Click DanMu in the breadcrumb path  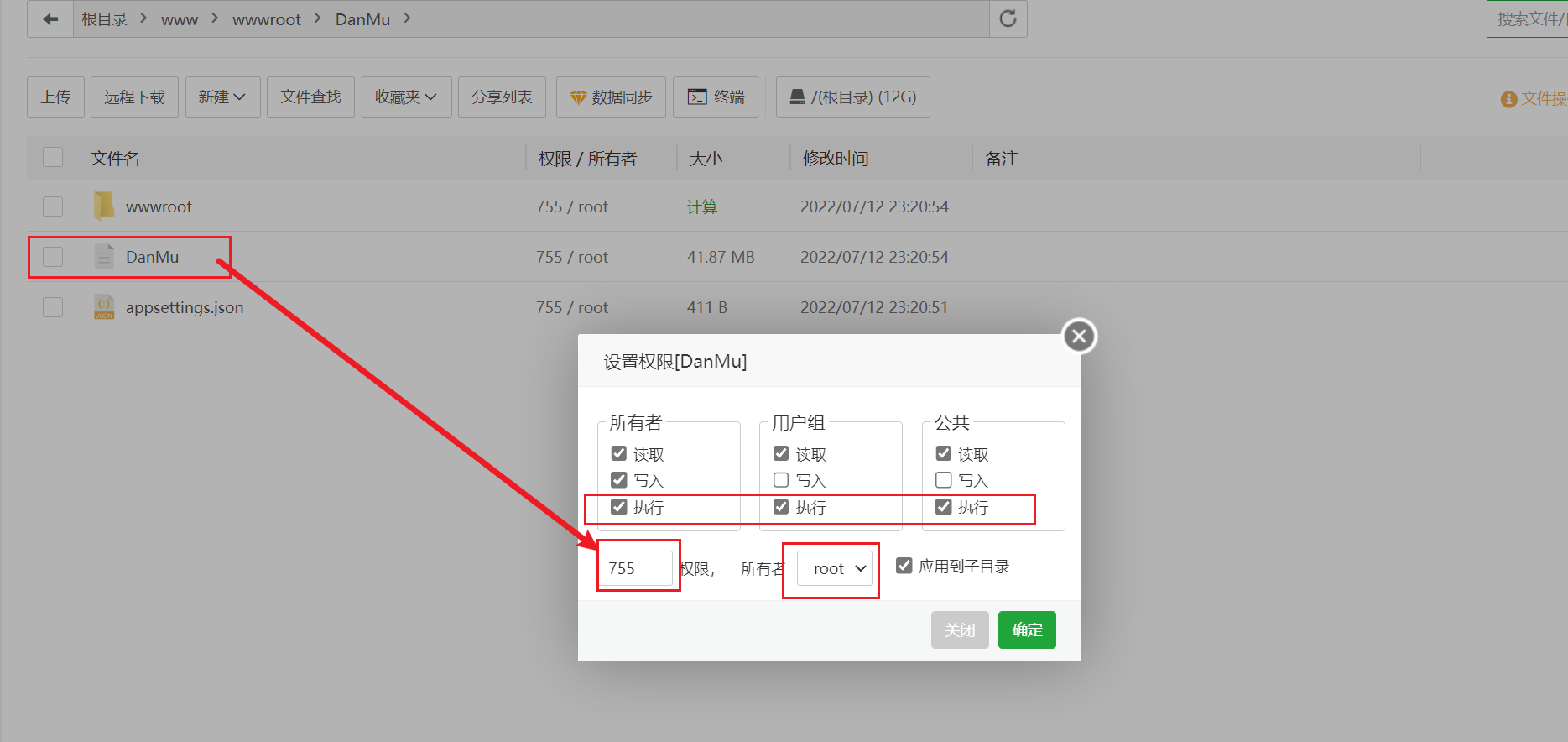point(362,19)
